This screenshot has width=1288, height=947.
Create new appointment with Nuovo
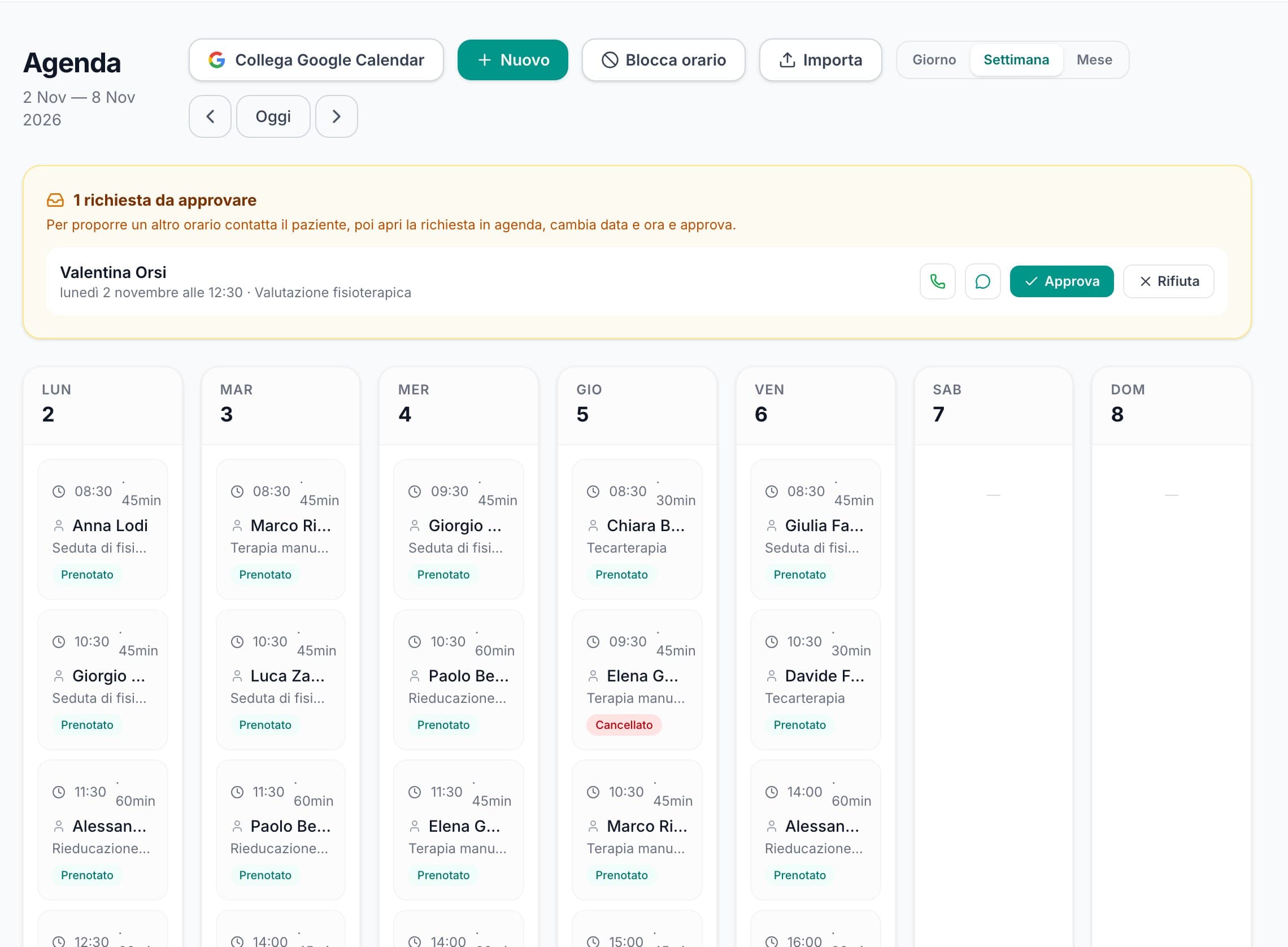(513, 60)
